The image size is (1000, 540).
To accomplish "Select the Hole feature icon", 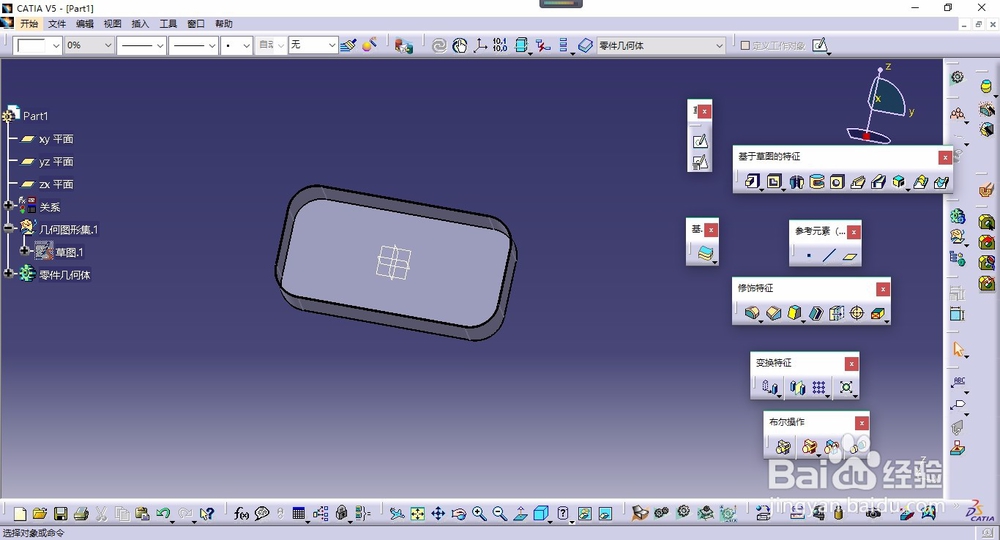I will [837, 182].
